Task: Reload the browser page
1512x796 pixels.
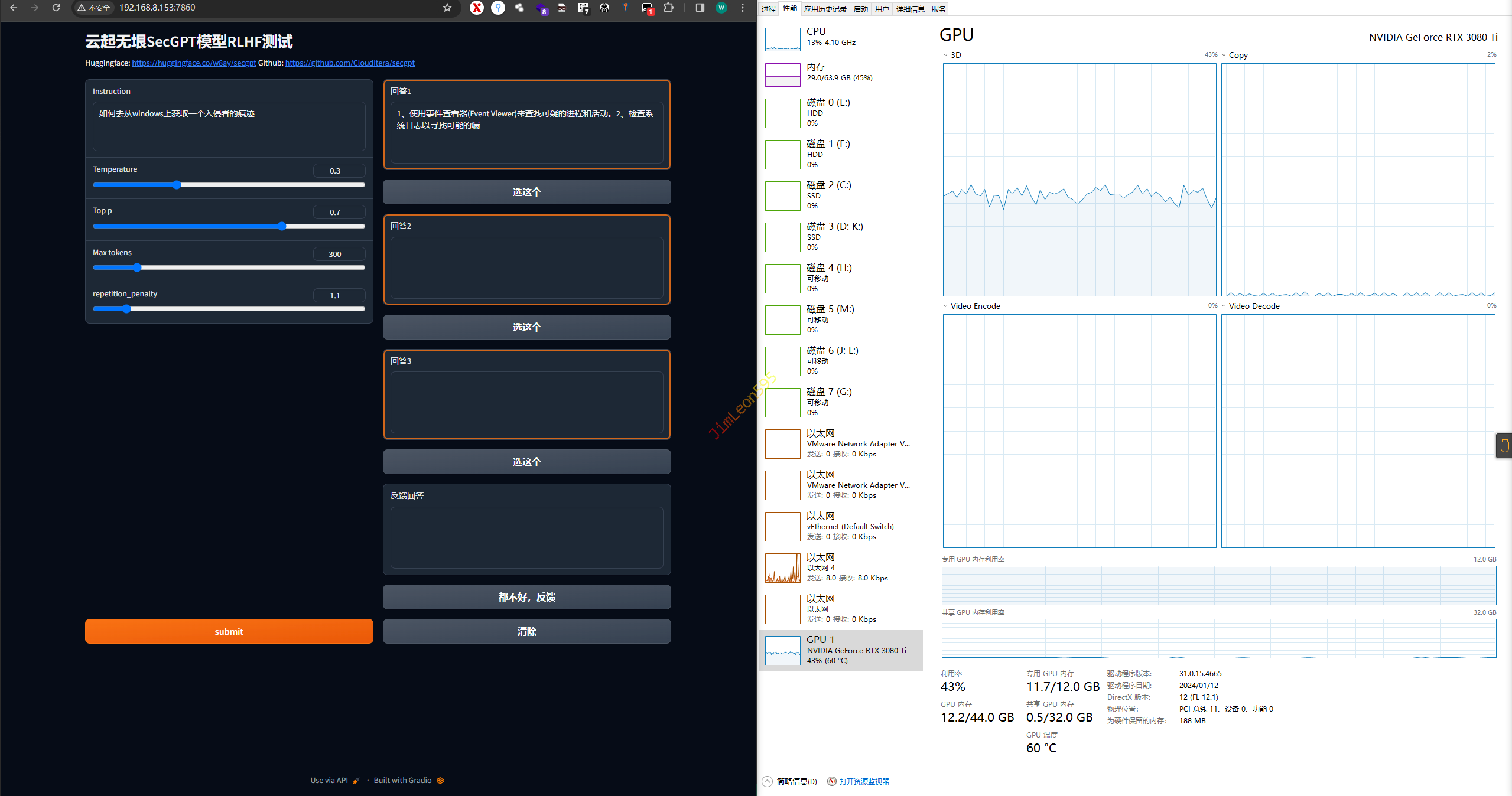Action: point(56,8)
